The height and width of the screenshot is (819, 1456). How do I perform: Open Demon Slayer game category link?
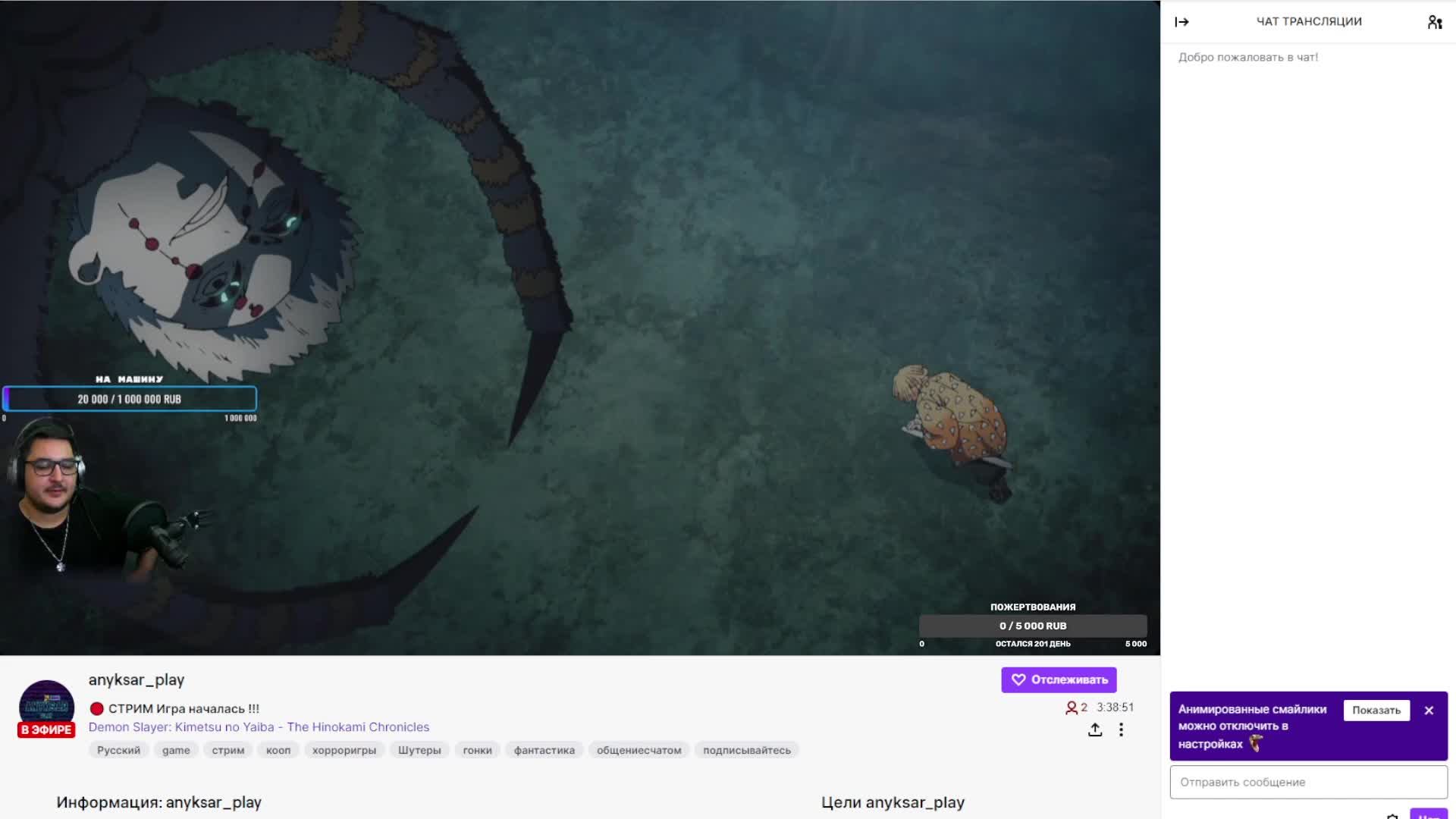(259, 726)
